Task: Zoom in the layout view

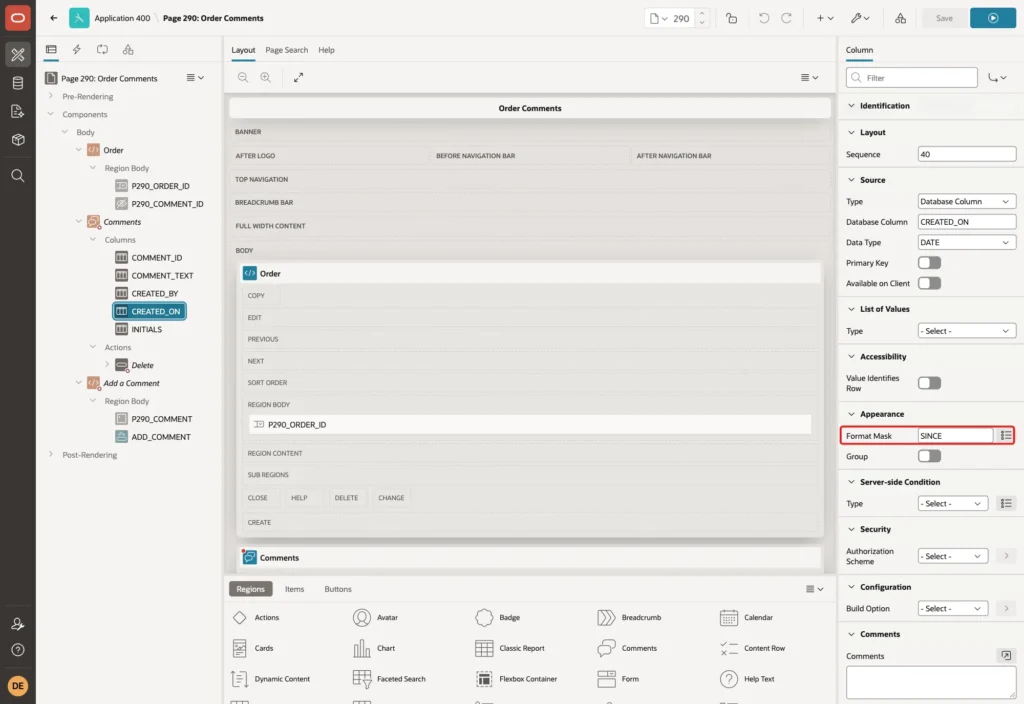Action: (x=266, y=77)
